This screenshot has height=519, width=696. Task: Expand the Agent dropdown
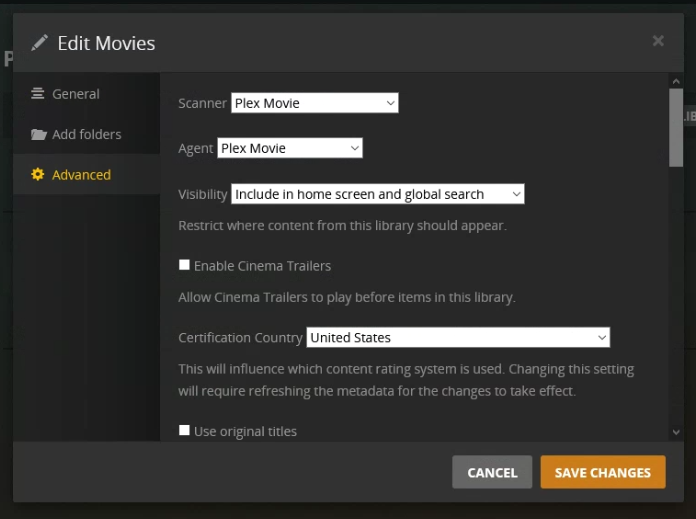coord(290,148)
